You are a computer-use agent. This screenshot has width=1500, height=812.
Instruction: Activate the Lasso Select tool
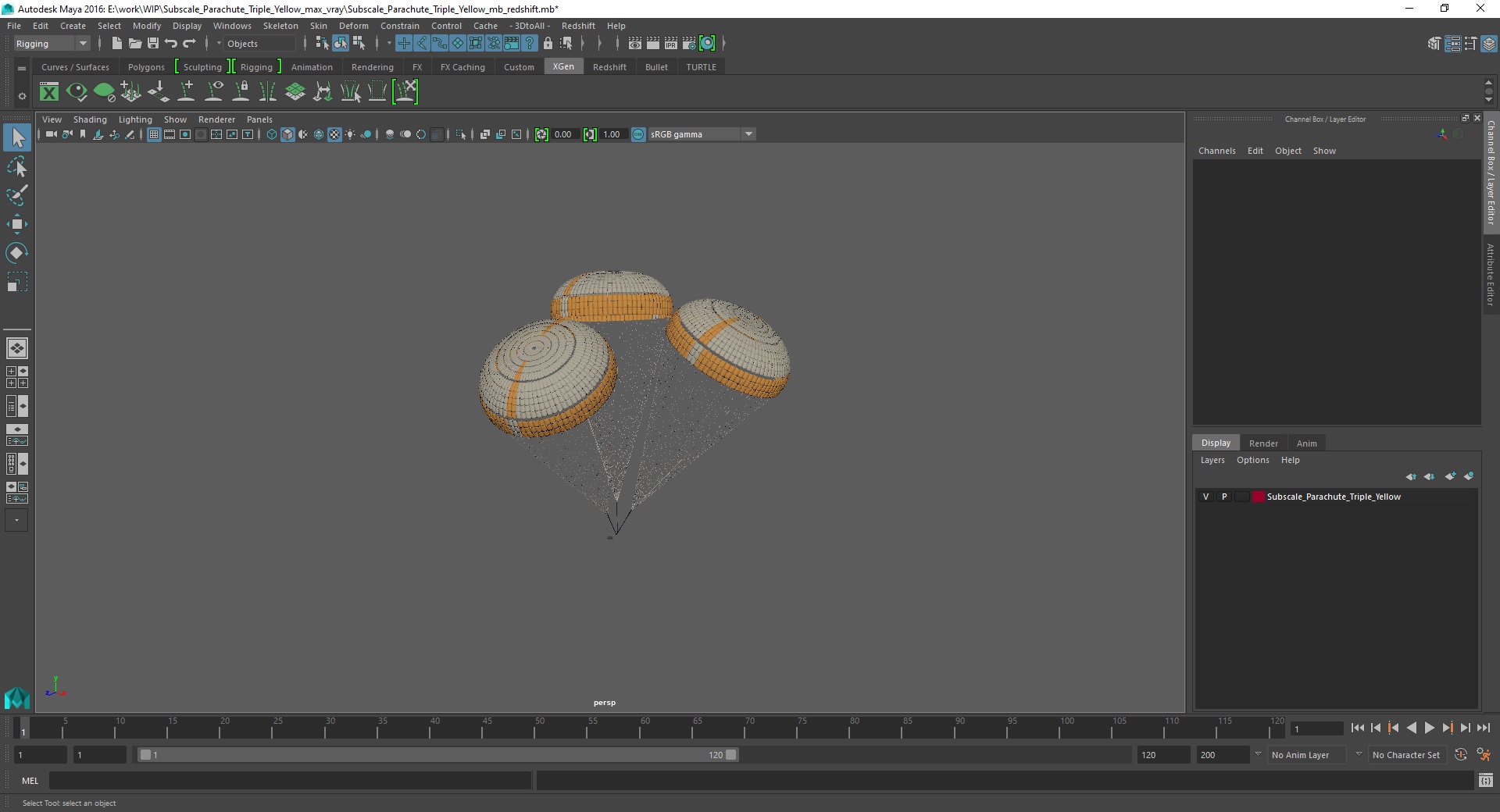[x=17, y=167]
